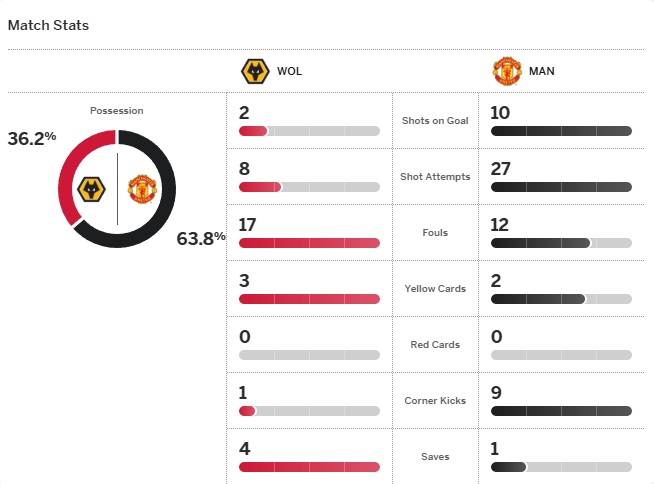Click the Man United Shots on Goal bar
654x484 pixels.
[561, 131]
